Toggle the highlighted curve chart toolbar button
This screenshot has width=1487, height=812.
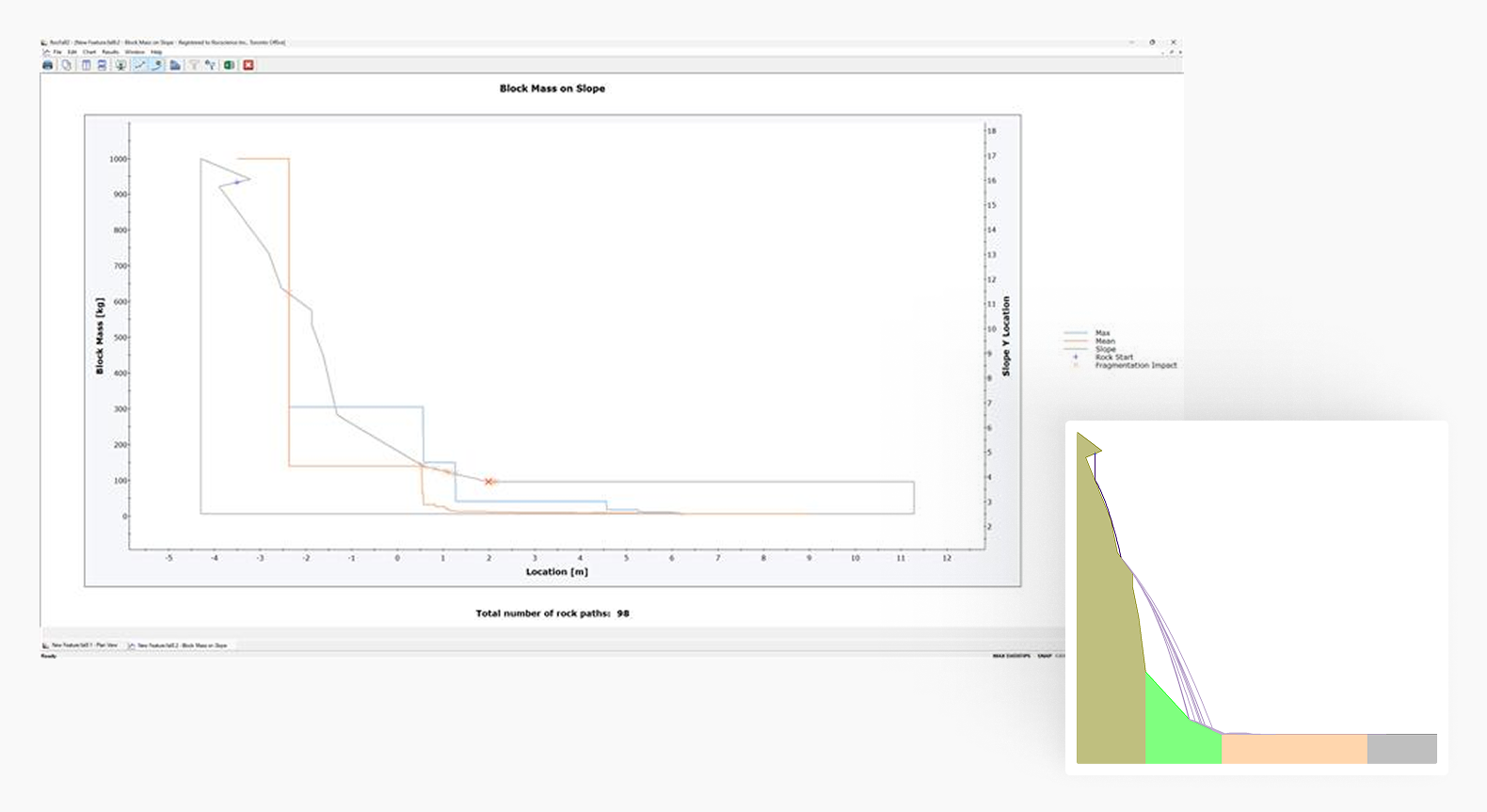(x=156, y=65)
